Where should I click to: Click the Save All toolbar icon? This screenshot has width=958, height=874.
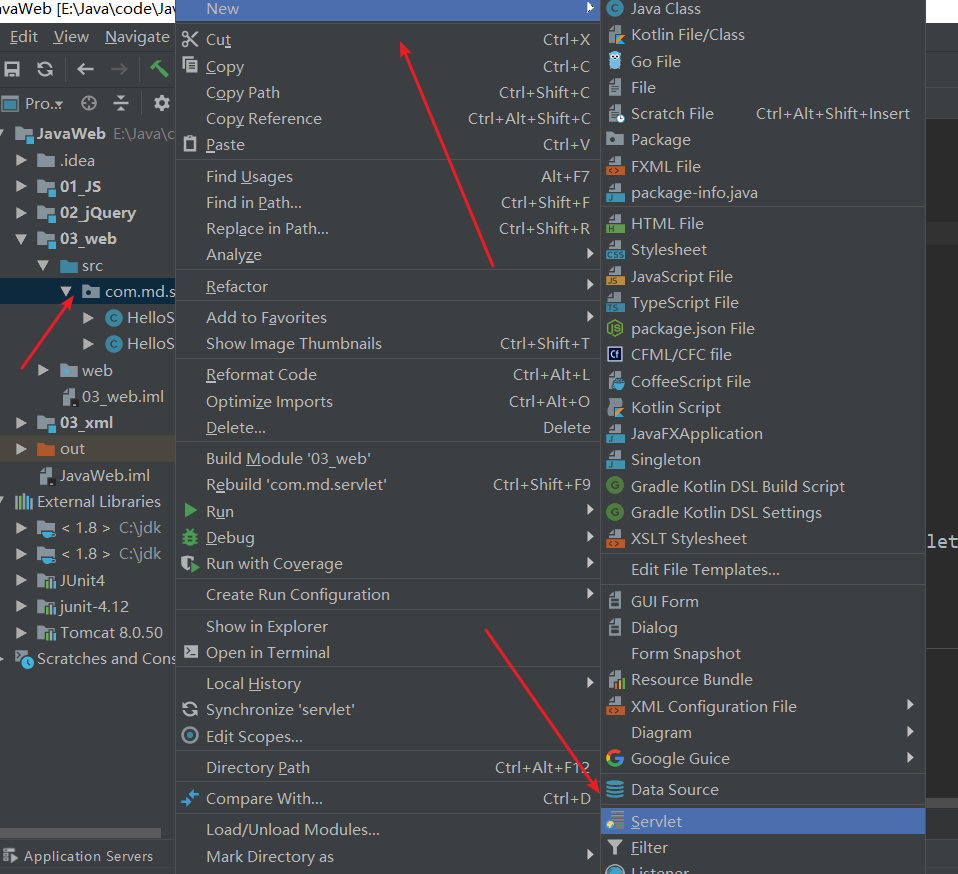point(12,69)
